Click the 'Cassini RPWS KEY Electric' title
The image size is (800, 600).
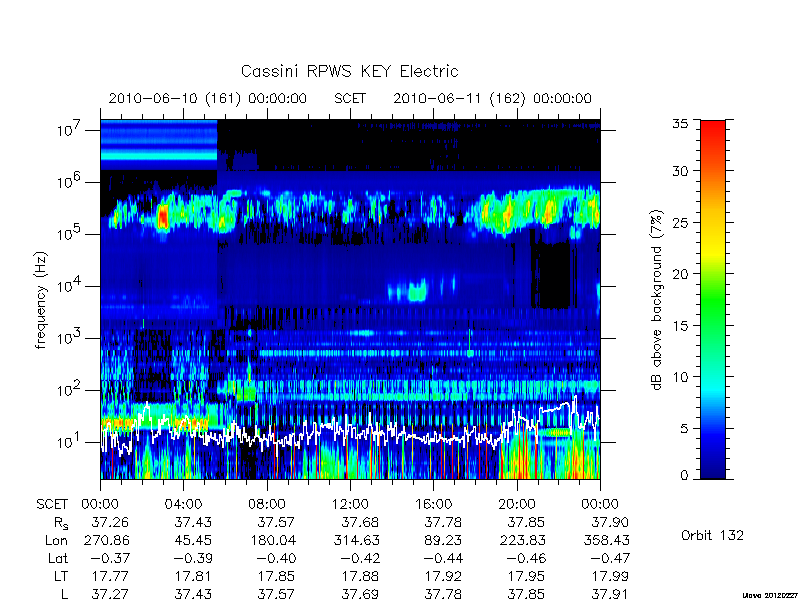(x=349, y=71)
